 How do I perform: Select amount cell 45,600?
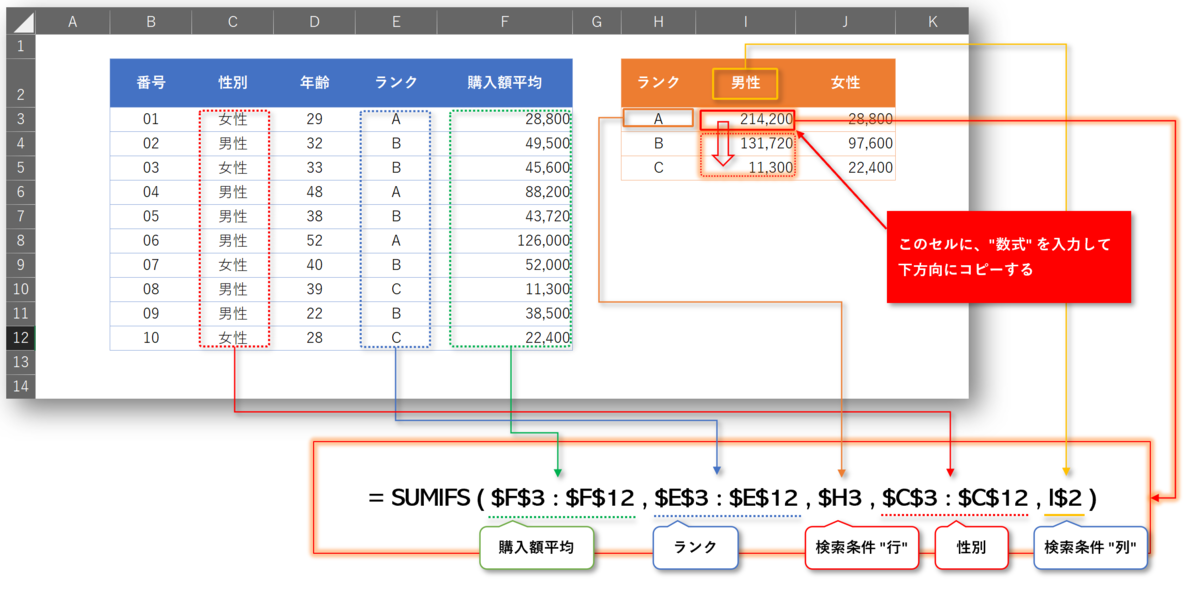pos(505,168)
